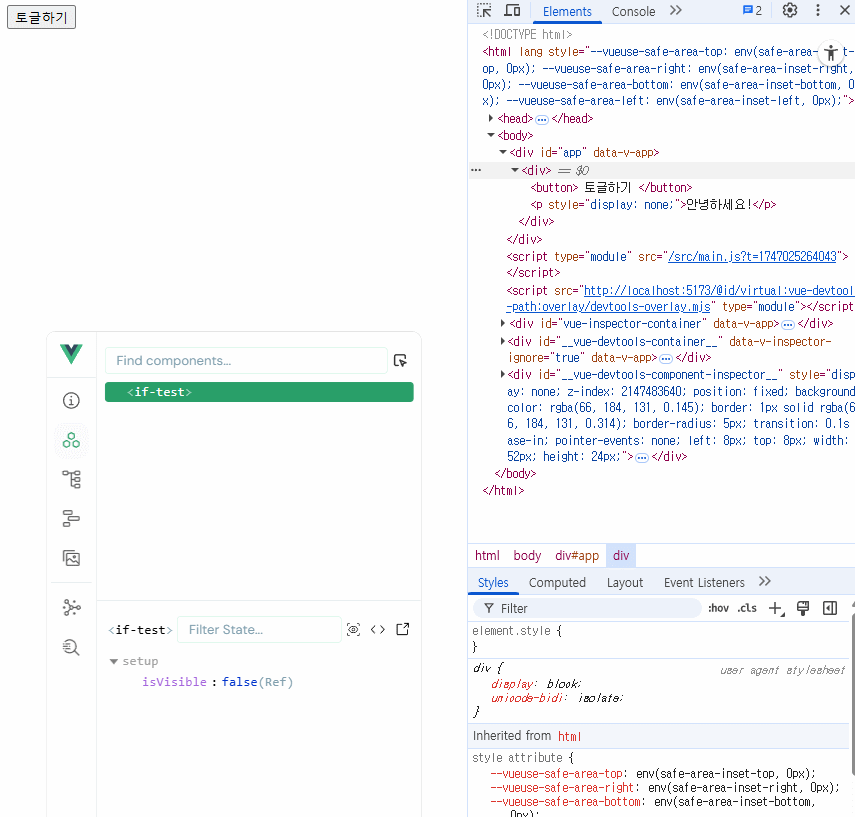
Task: Toggle the .cls classes button
Action: tap(747, 608)
